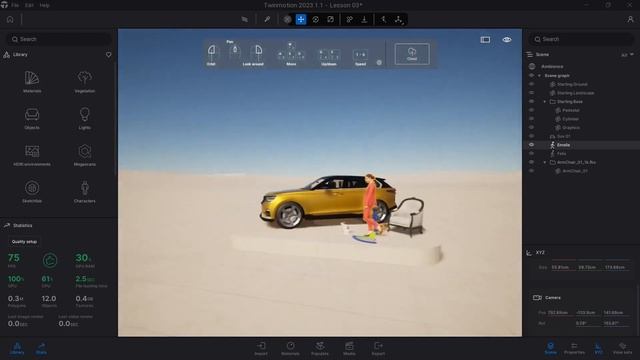
Task: Open the Help menu
Action: point(44,5)
